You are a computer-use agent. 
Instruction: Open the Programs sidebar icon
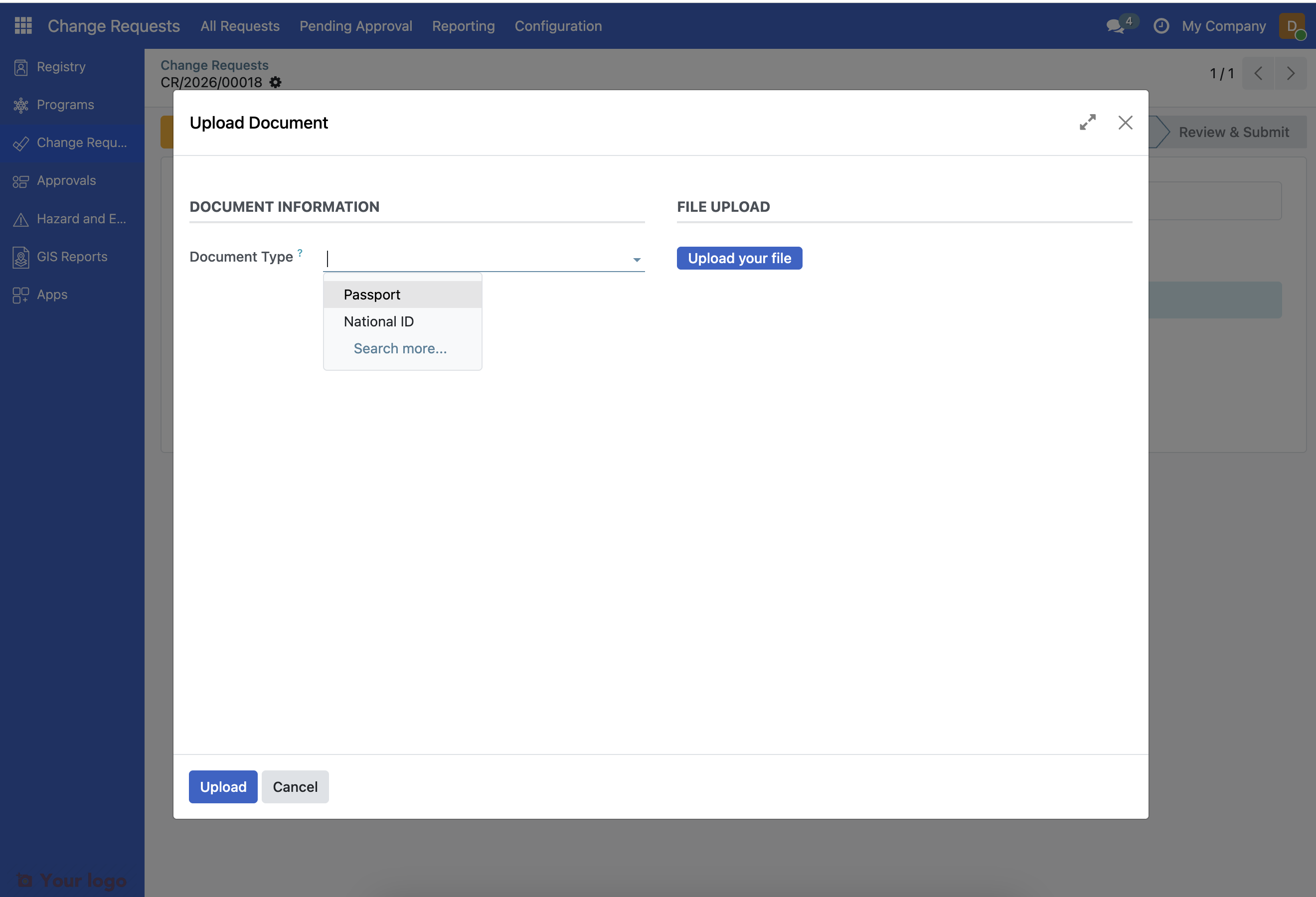[x=21, y=105]
